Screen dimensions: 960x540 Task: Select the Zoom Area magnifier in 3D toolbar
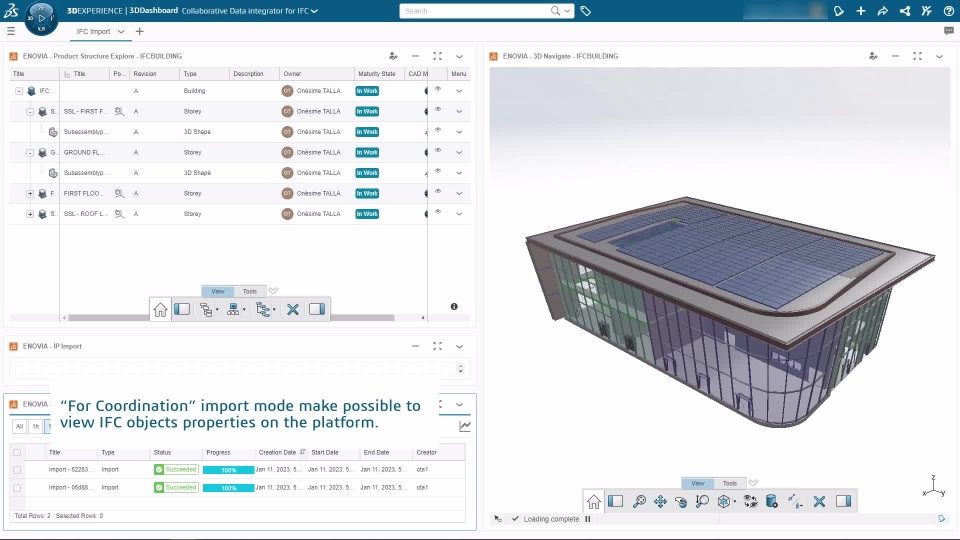[702, 501]
